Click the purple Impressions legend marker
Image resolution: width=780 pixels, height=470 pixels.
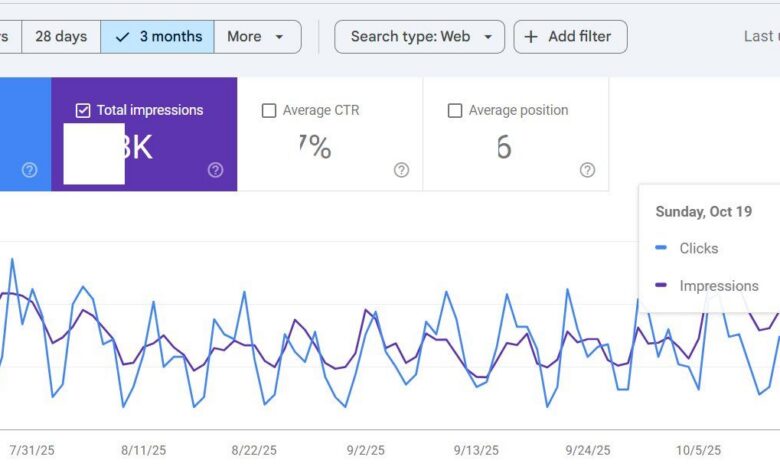tap(661, 286)
